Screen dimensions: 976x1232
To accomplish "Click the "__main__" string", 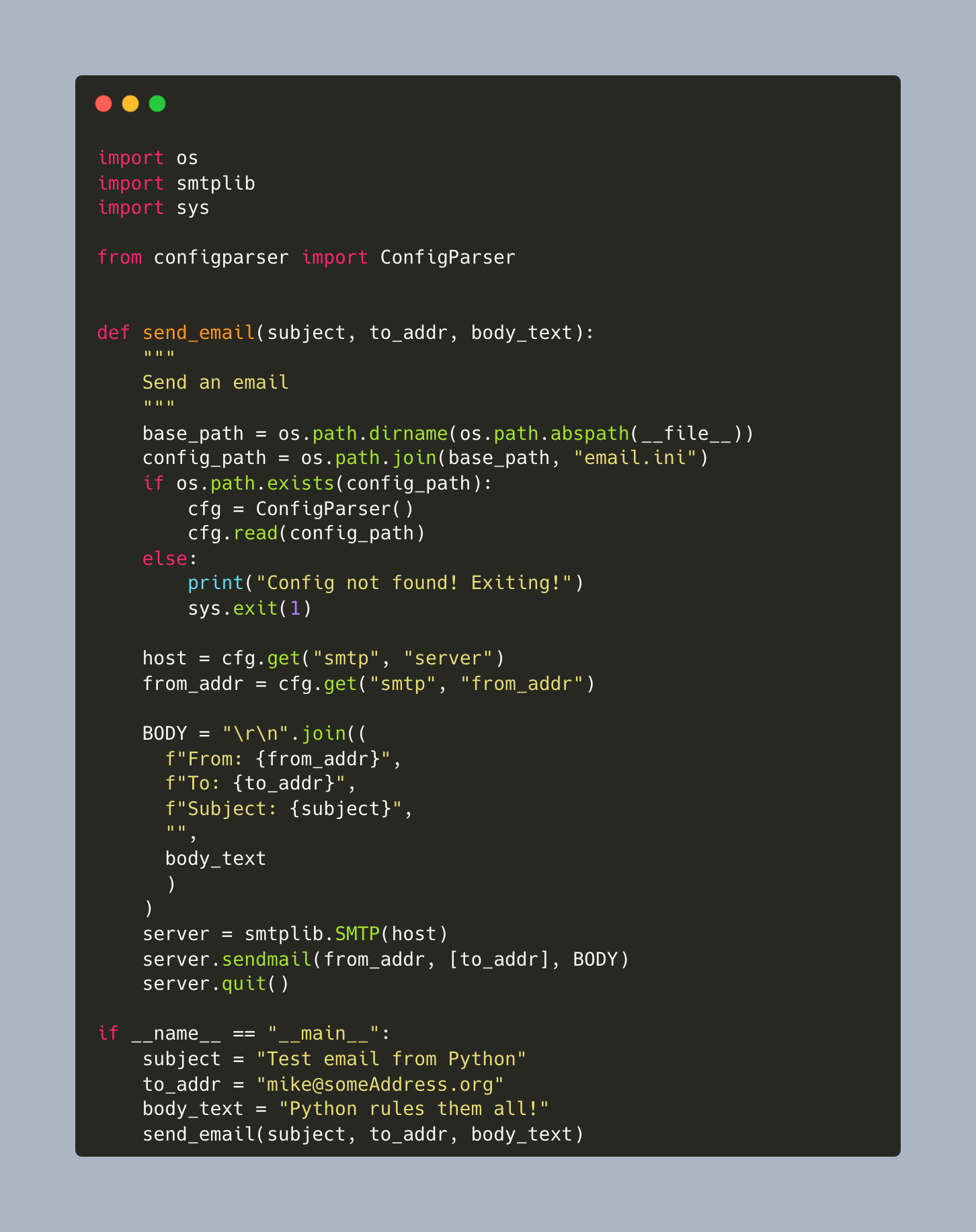I will (323, 1034).
